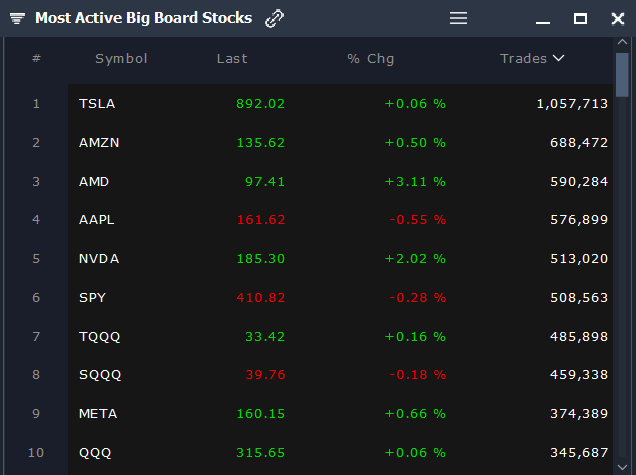Maximize the Most Active Big Board window

(580, 18)
